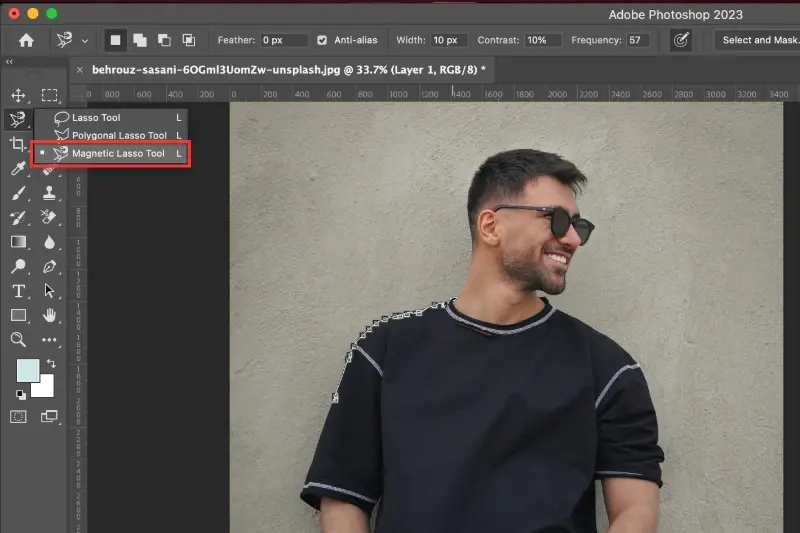Click the Width value field
This screenshot has width=800, height=533.
coord(449,40)
